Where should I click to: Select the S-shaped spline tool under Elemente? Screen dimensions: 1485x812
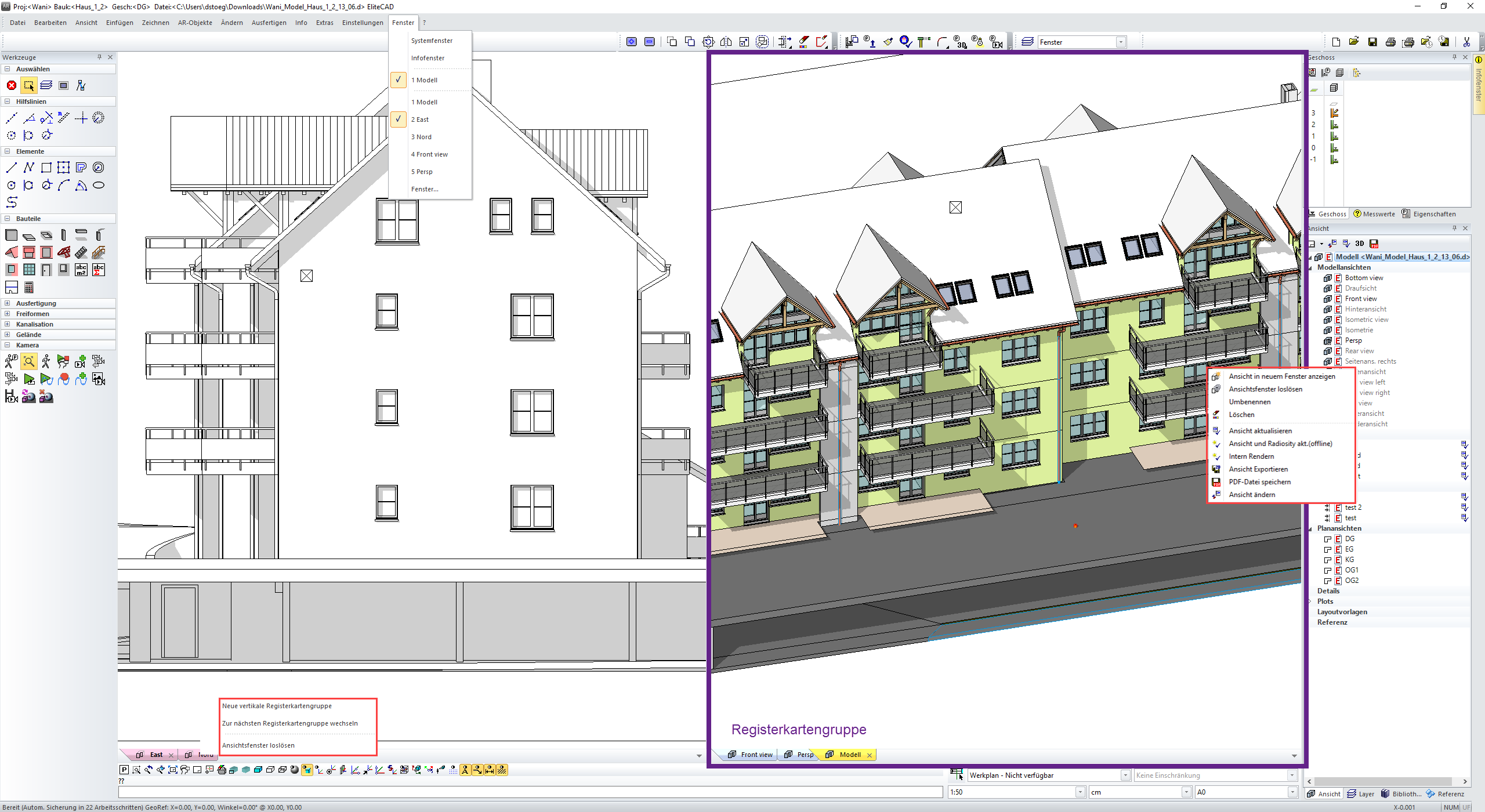coord(12,202)
